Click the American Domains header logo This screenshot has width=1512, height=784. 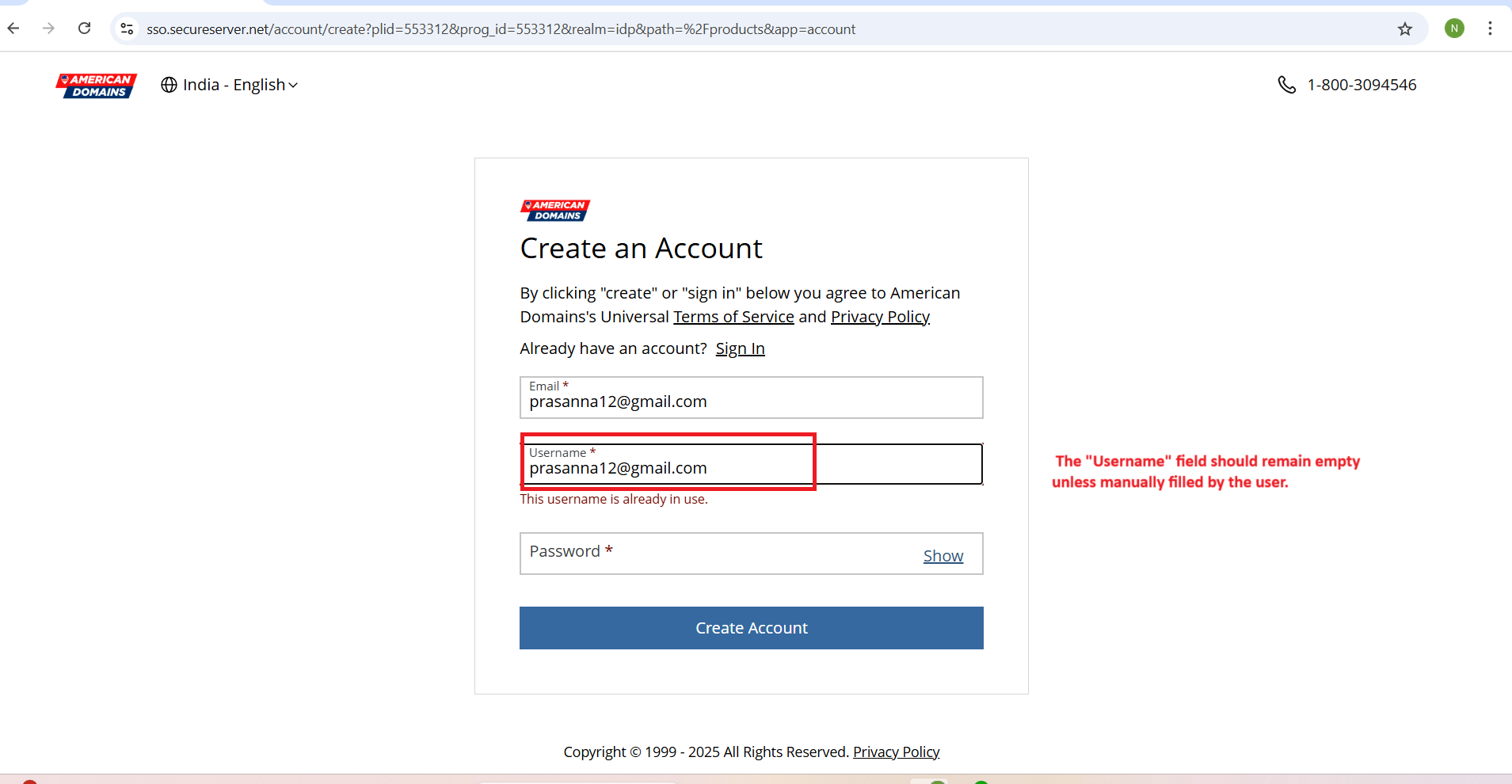[x=97, y=86]
